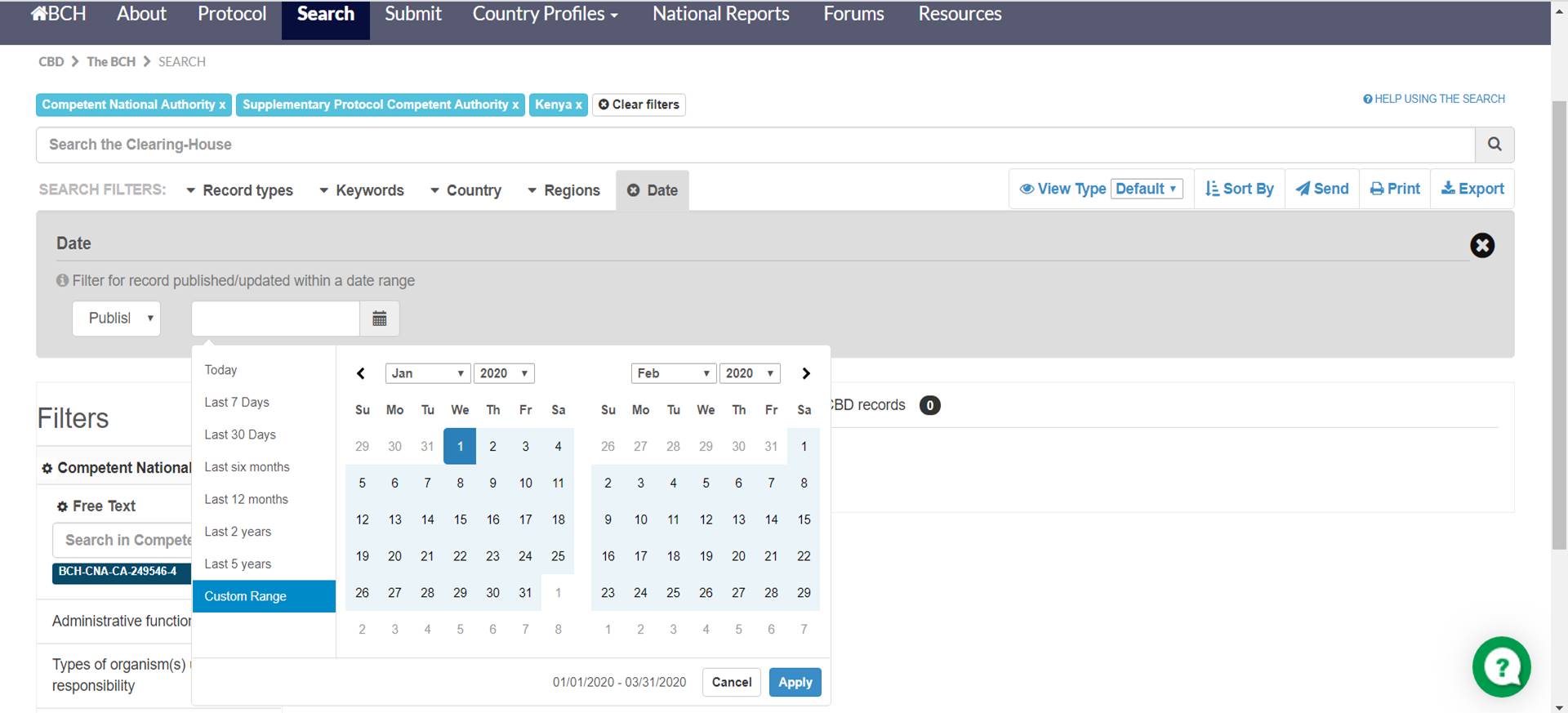This screenshot has height=713, width=1568.
Task: Click the magnifier search icon button
Action: (1494, 145)
